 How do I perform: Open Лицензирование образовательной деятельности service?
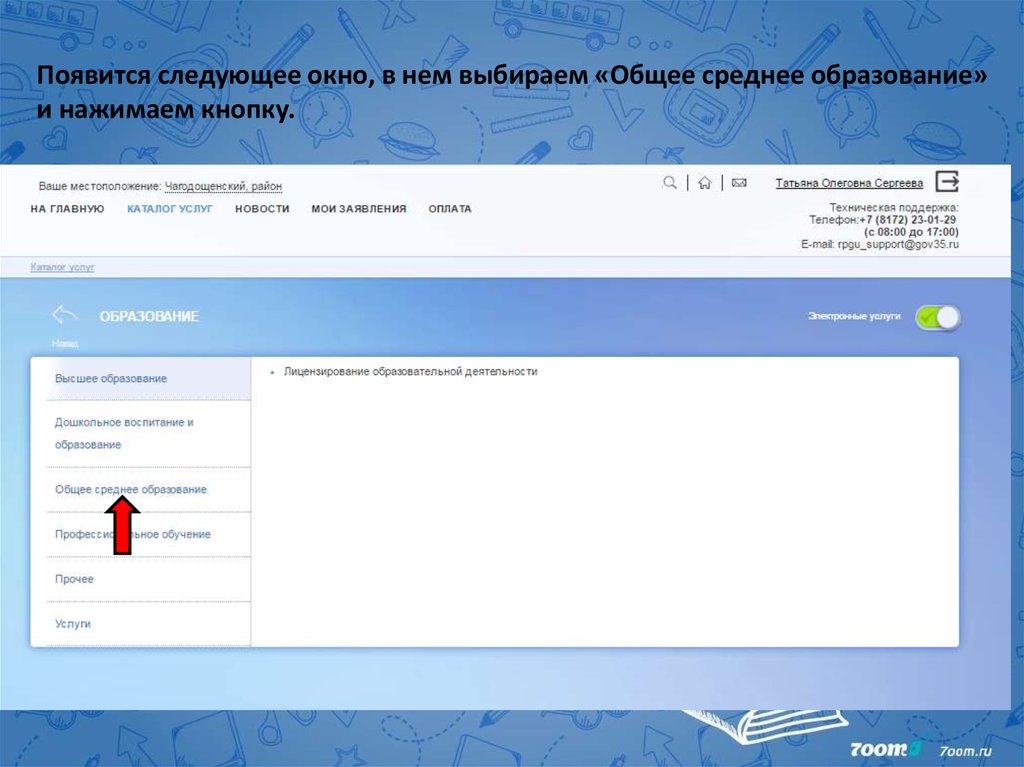(x=410, y=371)
